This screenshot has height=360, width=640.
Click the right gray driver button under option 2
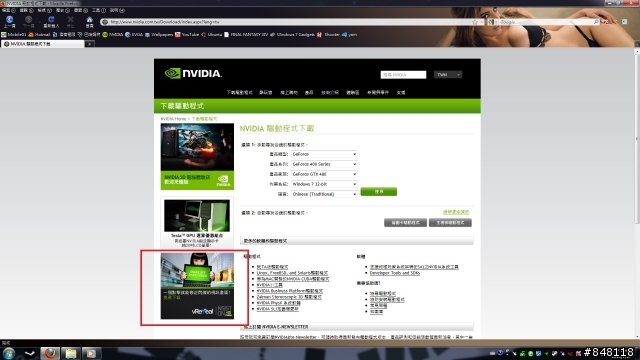click(450, 222)
